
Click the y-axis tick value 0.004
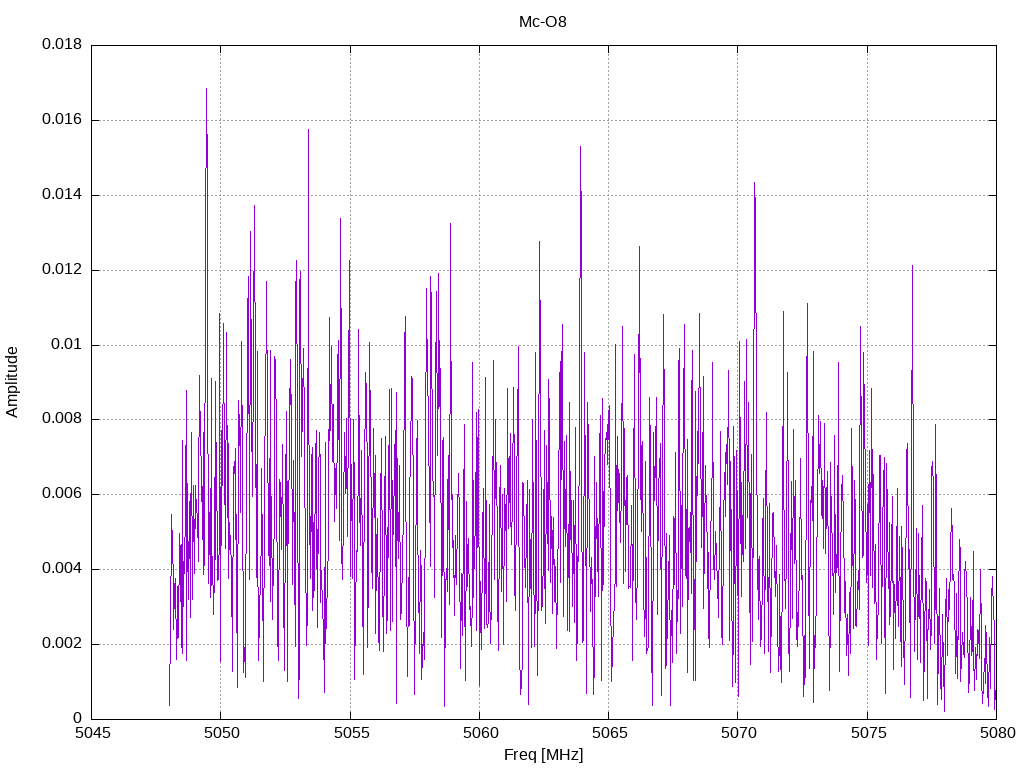62,569
